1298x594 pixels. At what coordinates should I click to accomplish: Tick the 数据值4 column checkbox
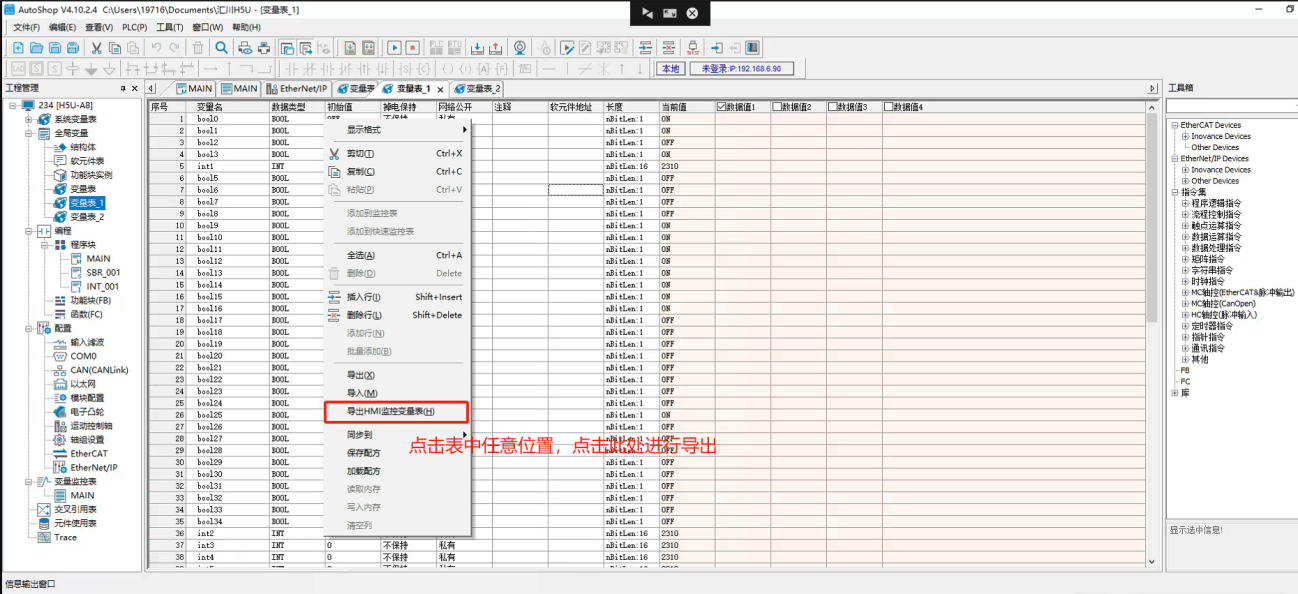click(888, 107)
